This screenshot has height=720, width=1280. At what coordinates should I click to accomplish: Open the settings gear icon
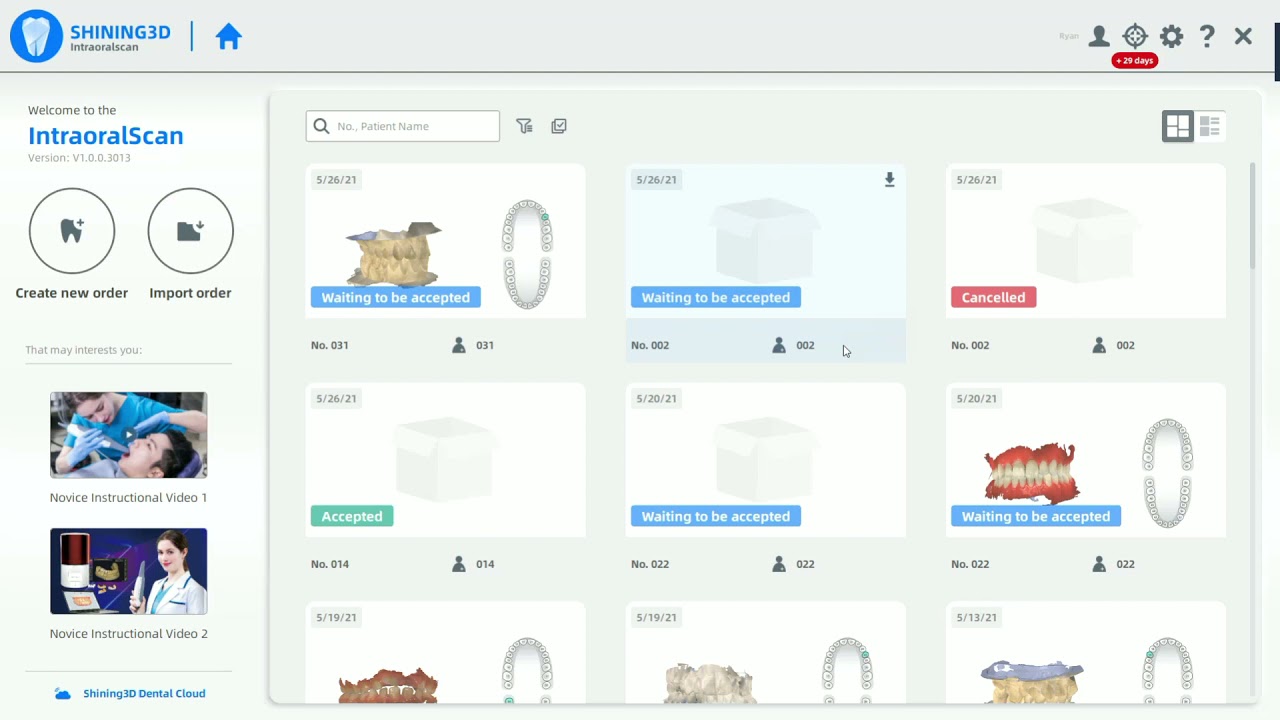click(1171, 37)
